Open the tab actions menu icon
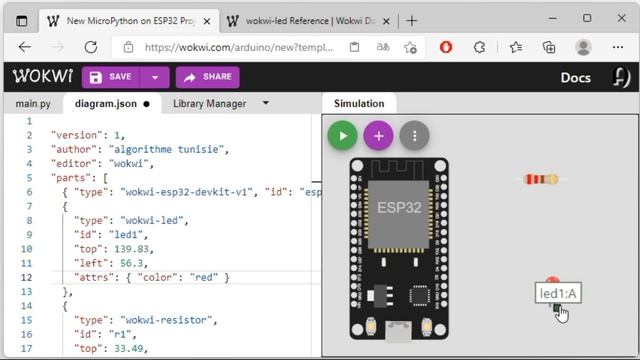 point(22,21)
